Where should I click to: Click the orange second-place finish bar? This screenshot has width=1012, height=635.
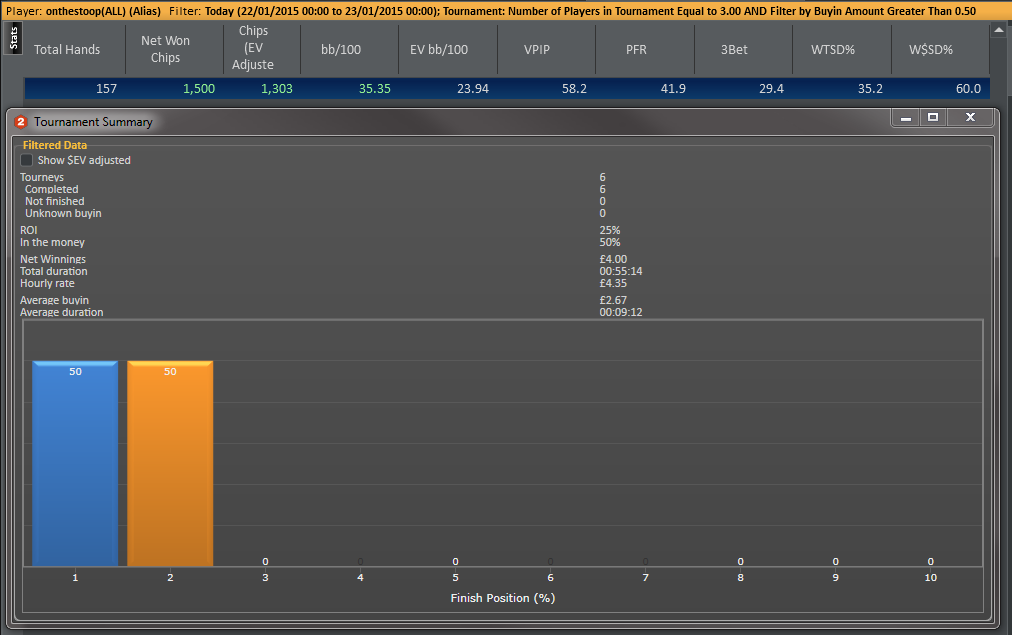pyautogui.click(x=170, y=463)
